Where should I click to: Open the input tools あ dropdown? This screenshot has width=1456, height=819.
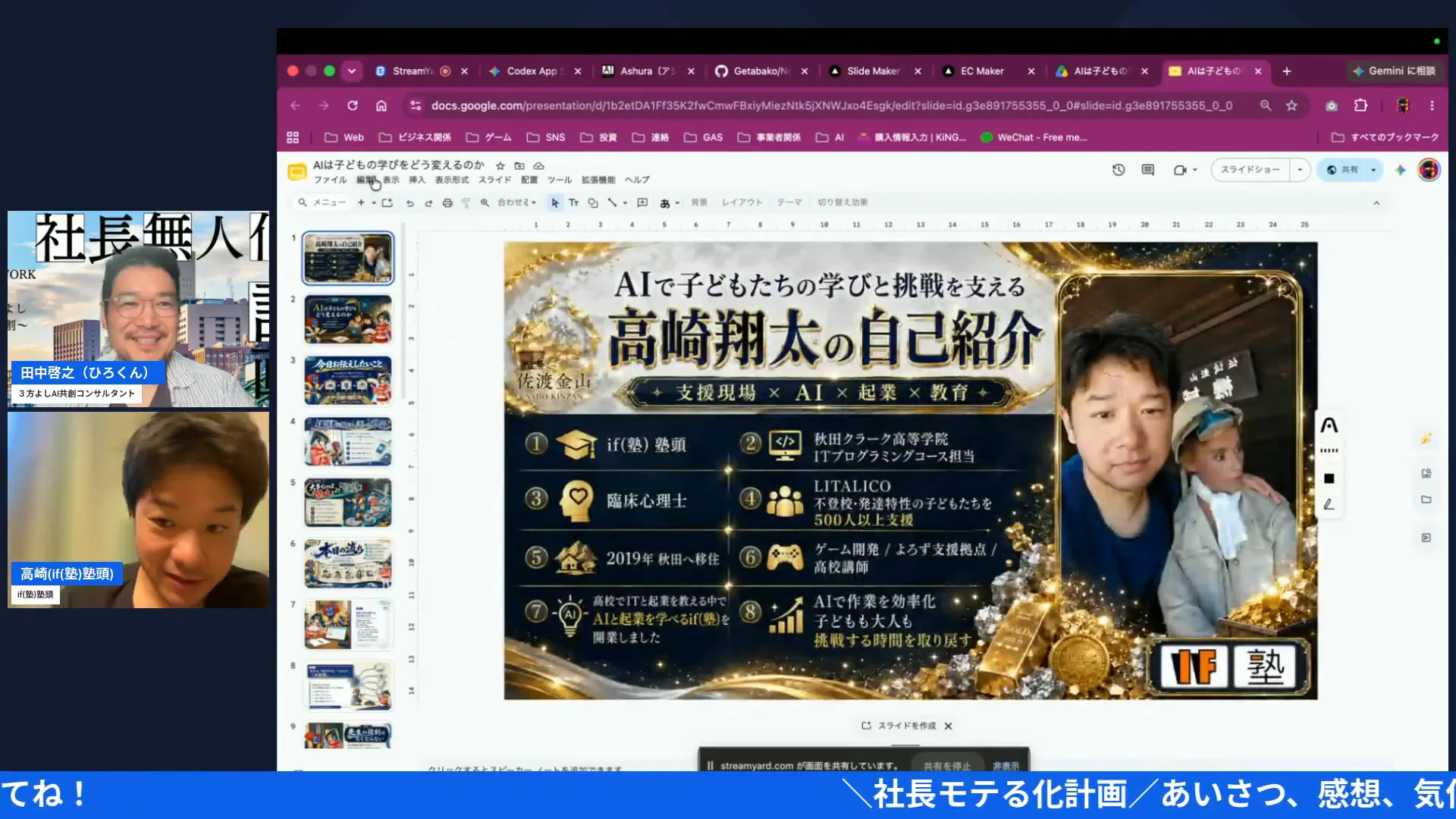pyautogui.click(x=670, y=203)
